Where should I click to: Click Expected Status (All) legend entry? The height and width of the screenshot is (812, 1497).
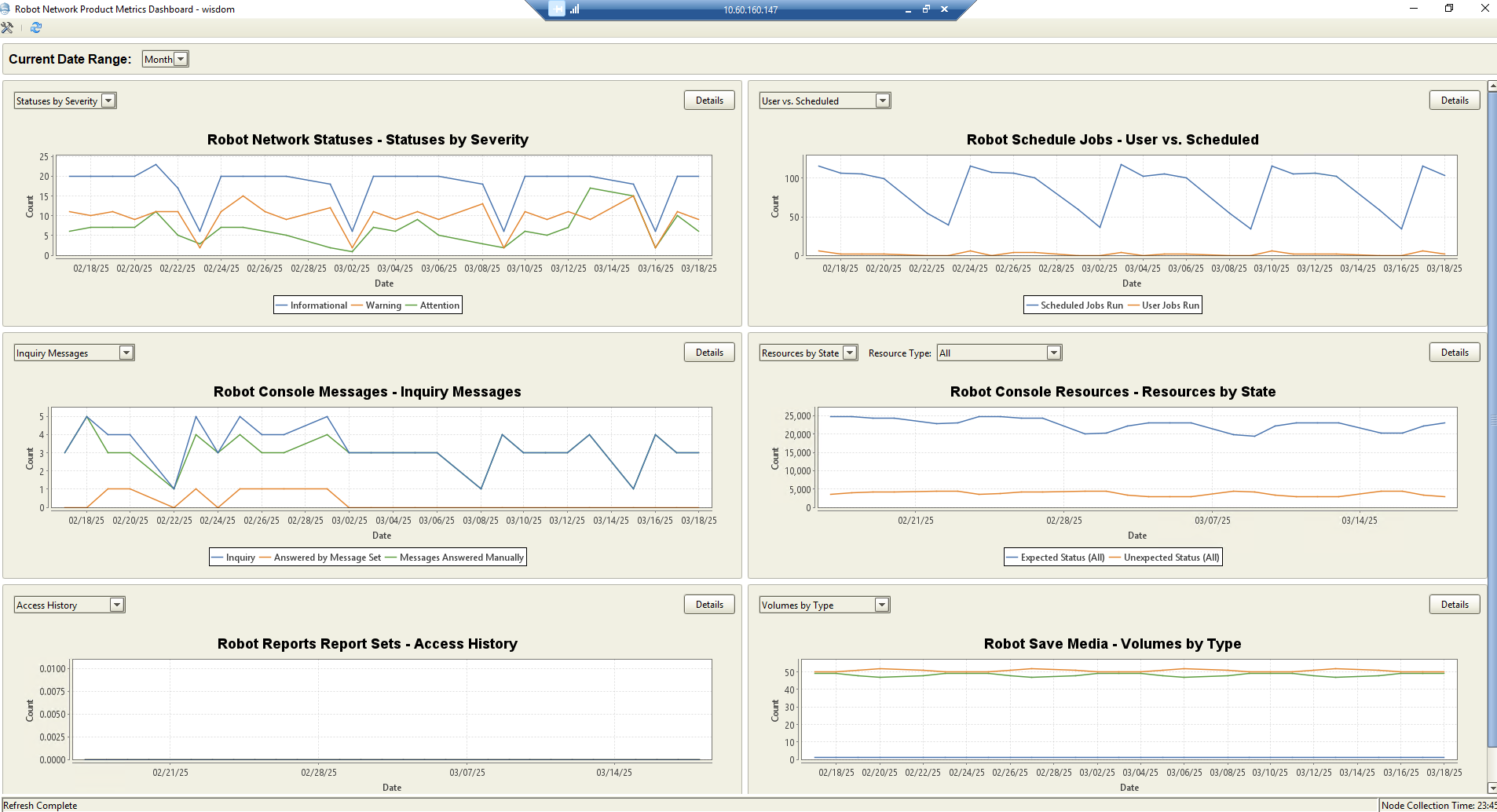point(1056,558)
